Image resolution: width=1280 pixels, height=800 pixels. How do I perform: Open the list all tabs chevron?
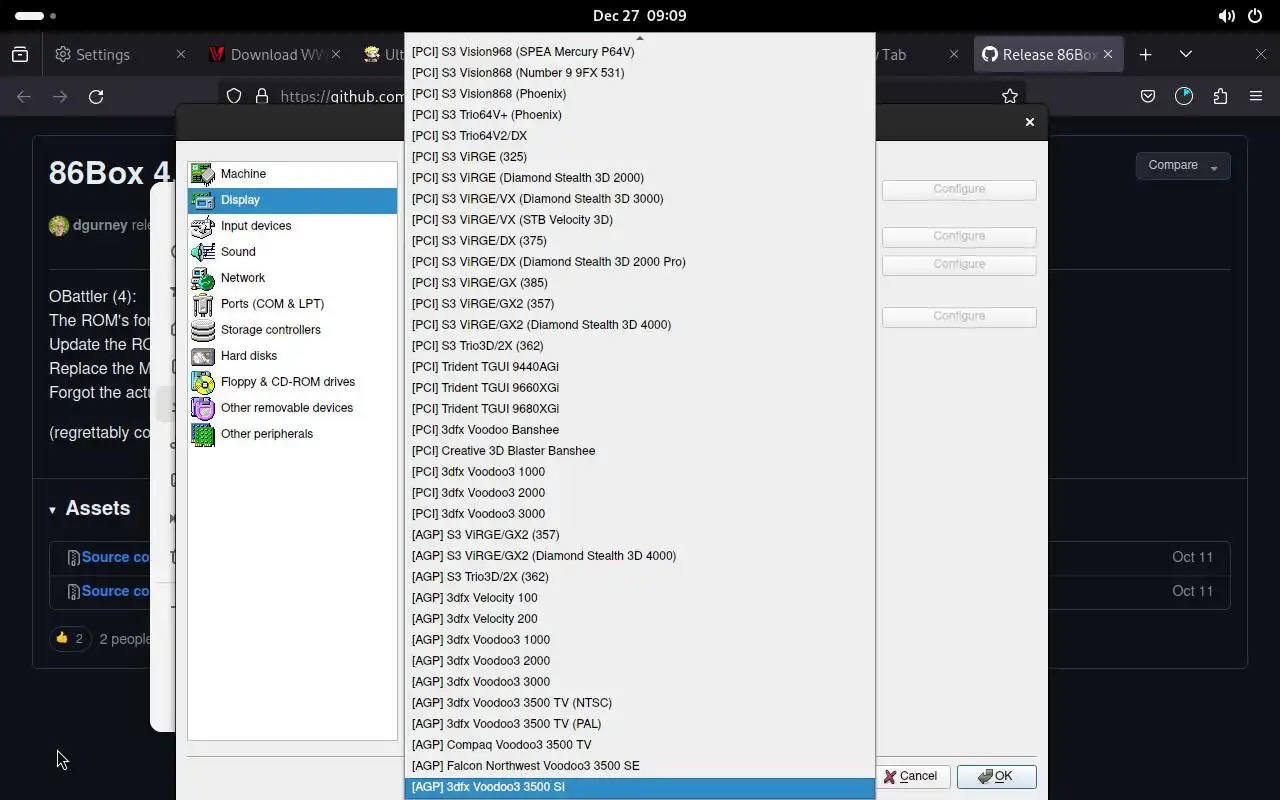pyautogui.click(x=1186, y=54)
